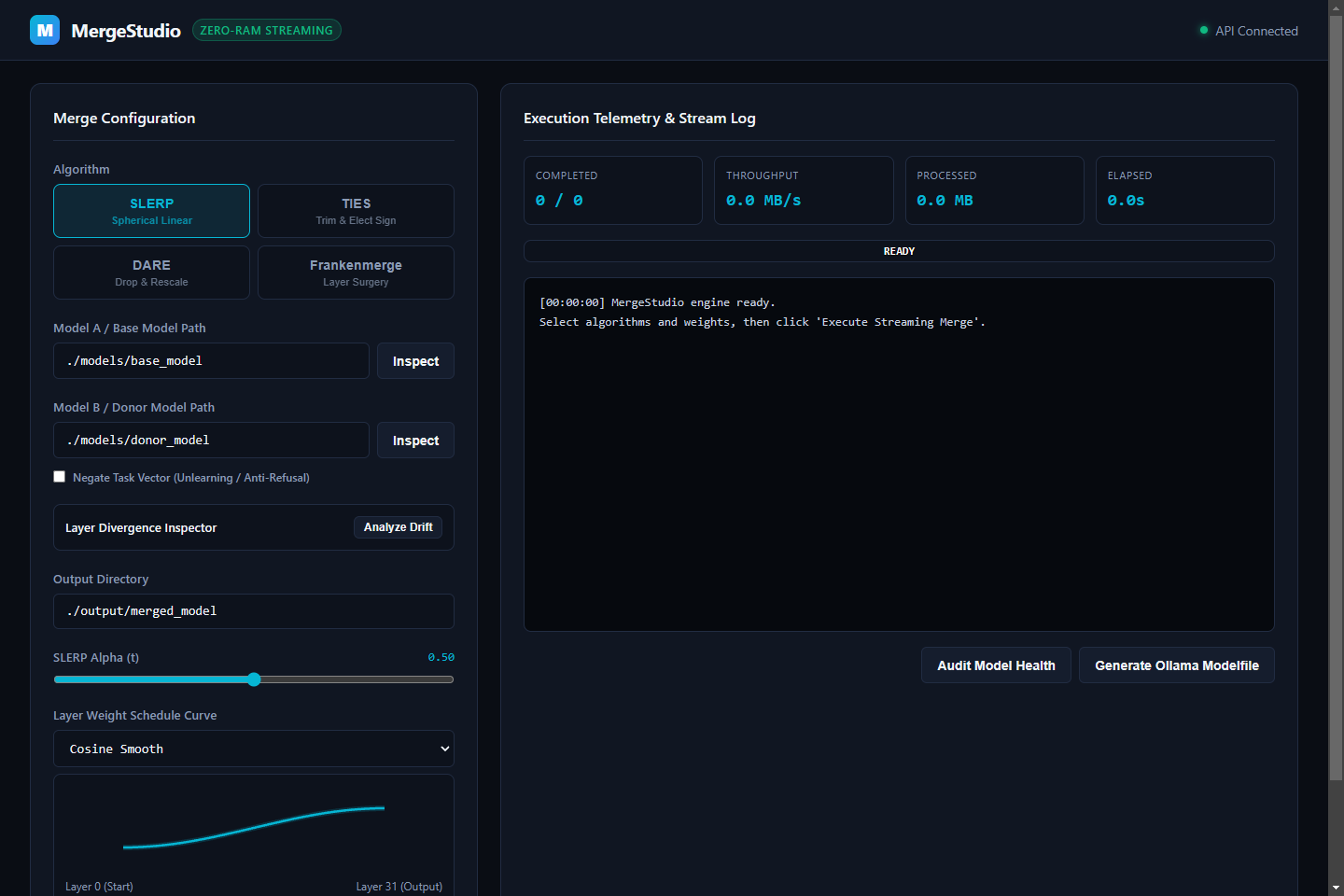This screenshot has width=1344, height=896.
Task: Click the SLERP Alpha 0.50 value label
Action: (x=441, y=657)
